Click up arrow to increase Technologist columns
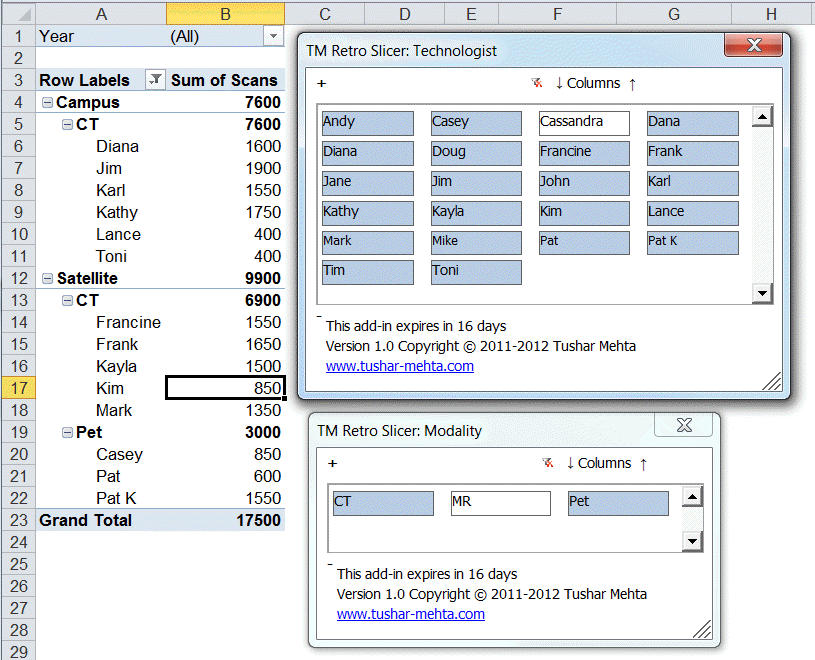This screenshot has height=660, width=815. [x=632, y=83]
